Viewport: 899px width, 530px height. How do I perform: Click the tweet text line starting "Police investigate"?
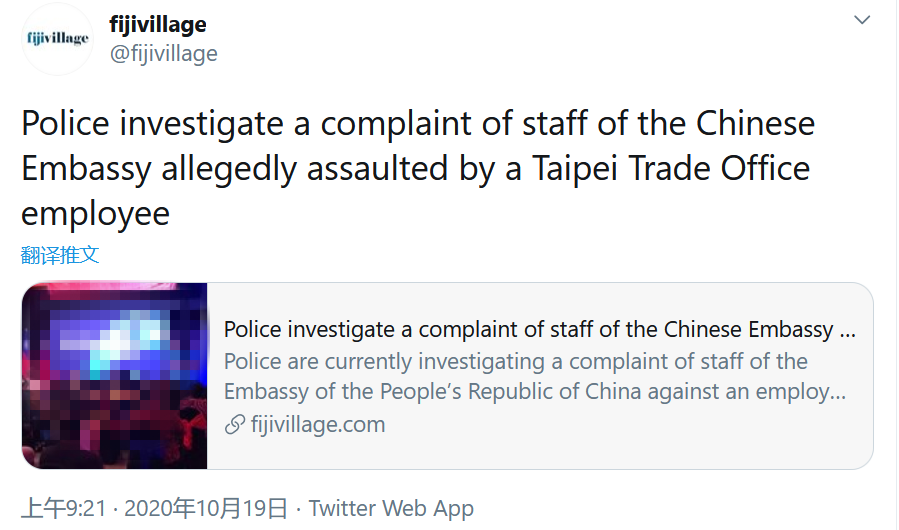(418, 124)
